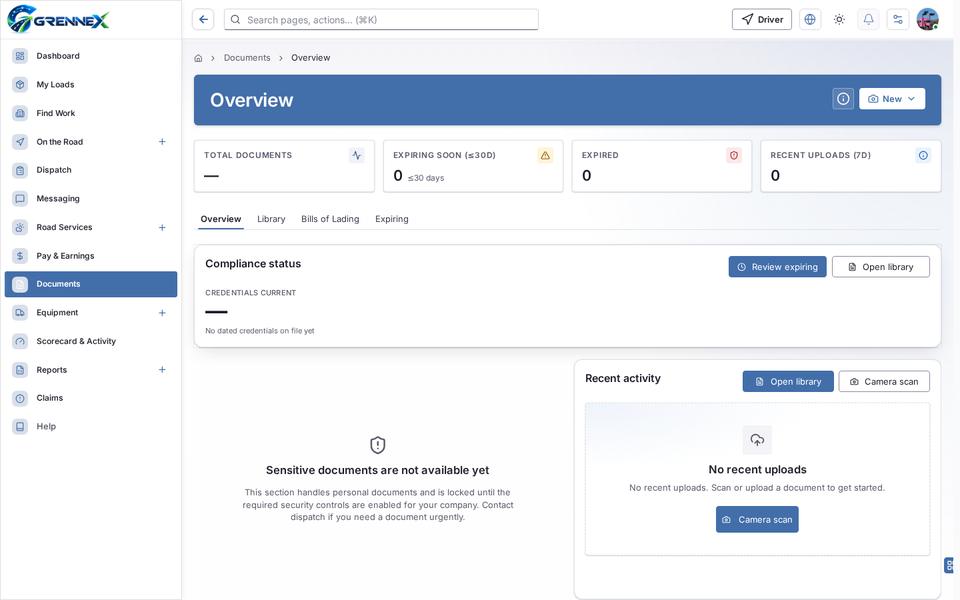Expand the Equipment submenu

point(162,313)
